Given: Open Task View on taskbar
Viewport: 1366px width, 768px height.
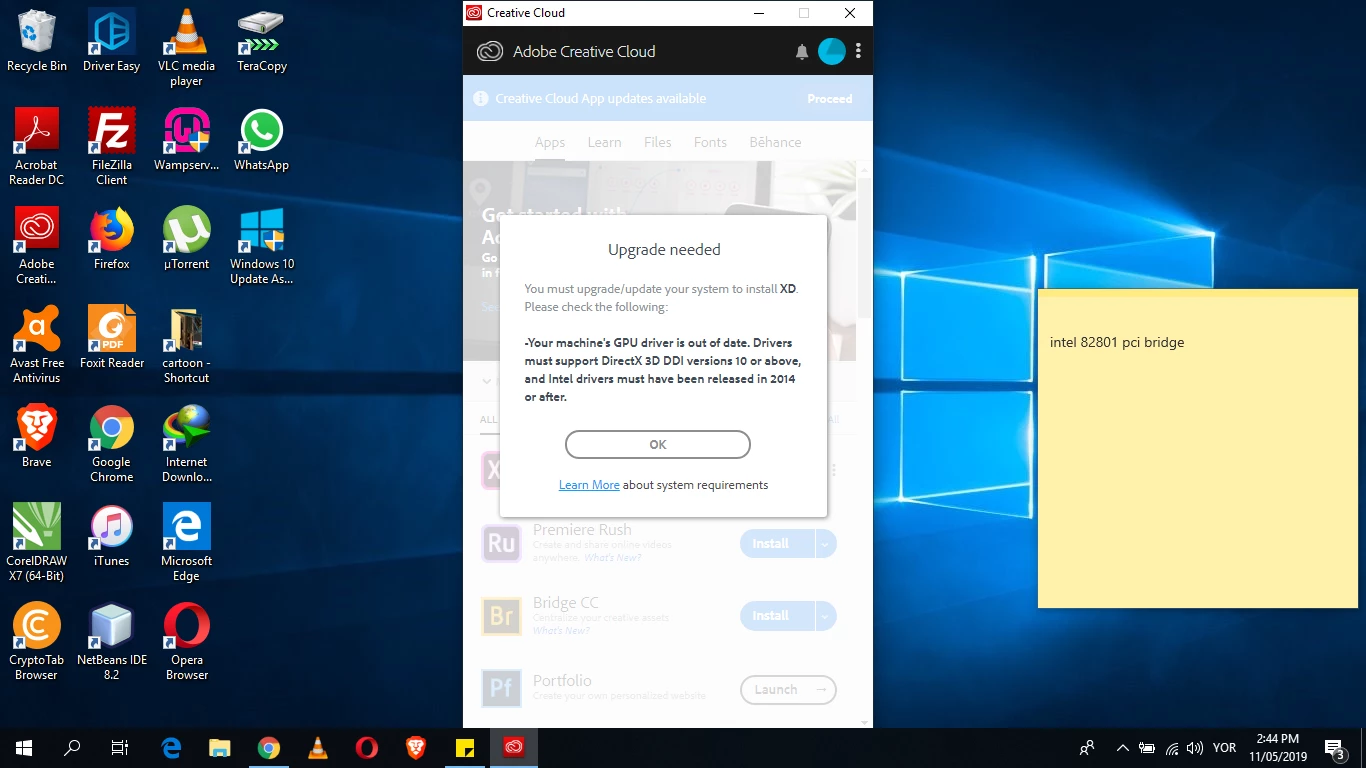Looking at the screenshot, I should click(x=120, y=747).
